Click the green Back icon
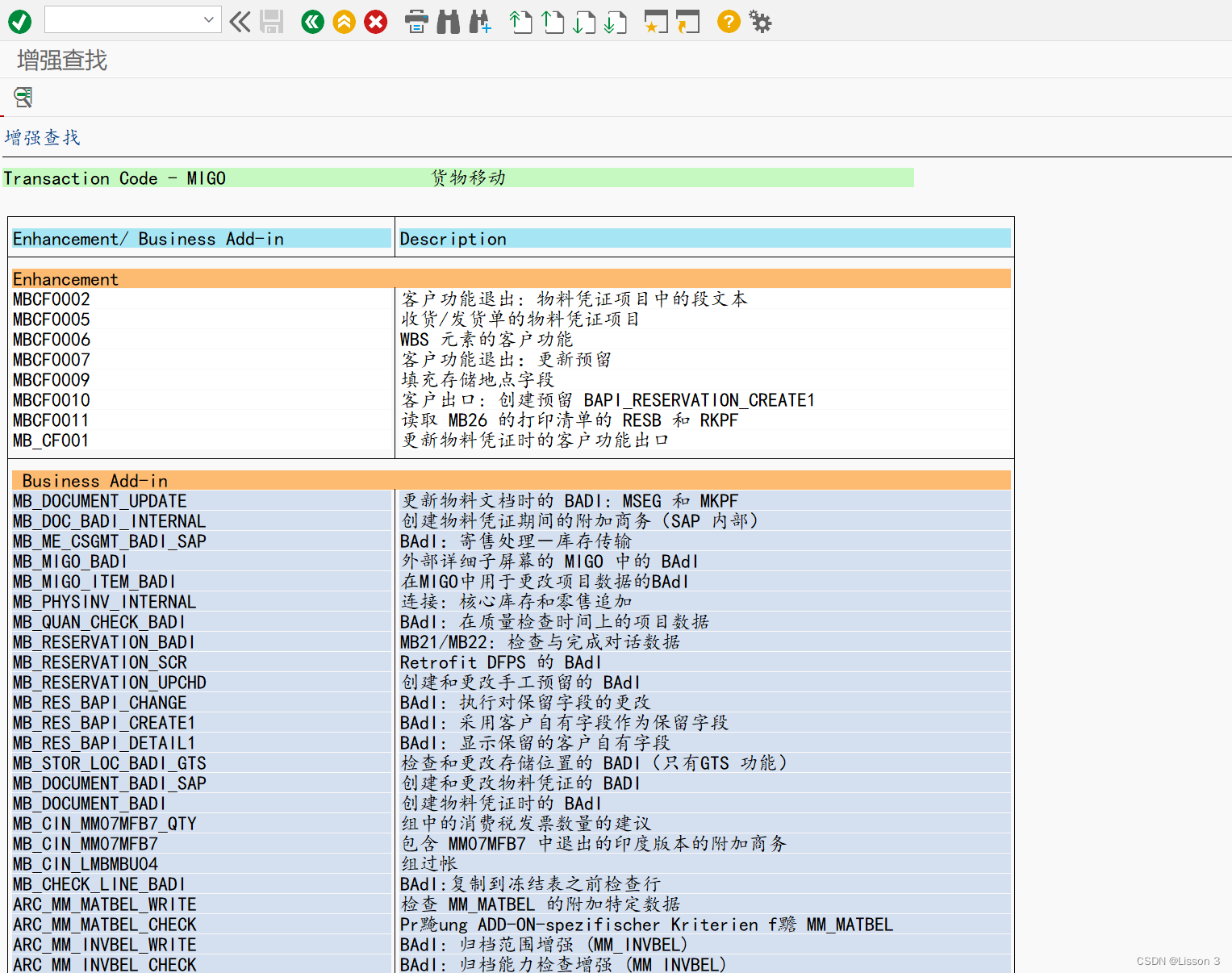Image resolution: width=1232 pixels, height=973 pixels. tap(312, 22)
